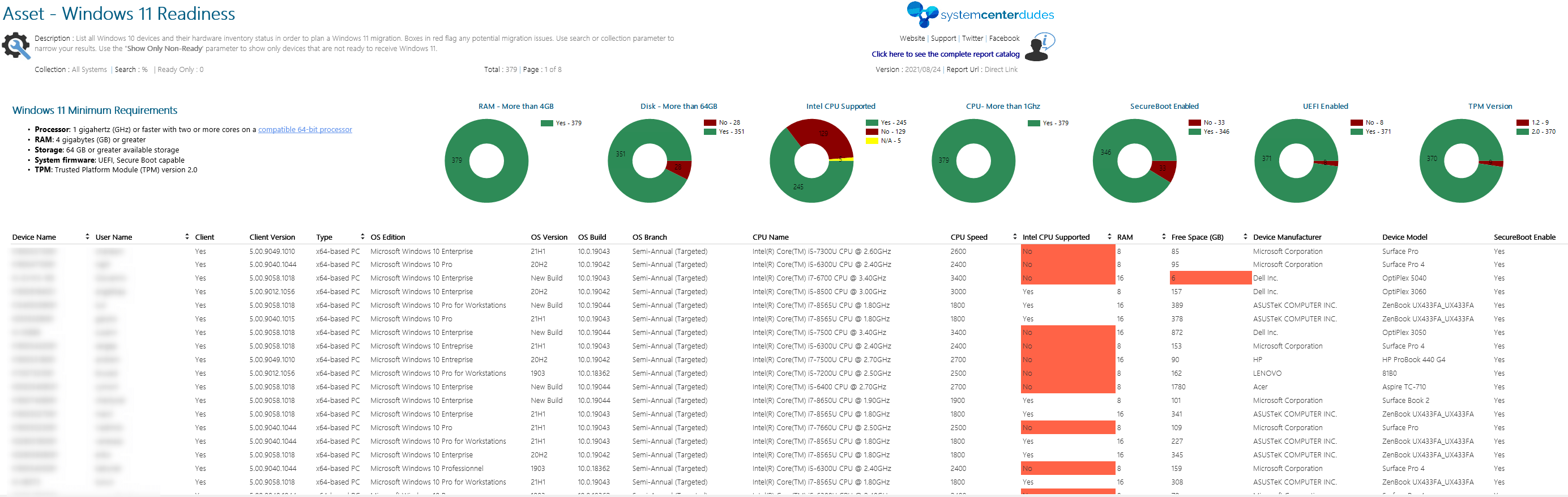Click red 'No - 129' Intel CPU legend swatch

(871, 131)
